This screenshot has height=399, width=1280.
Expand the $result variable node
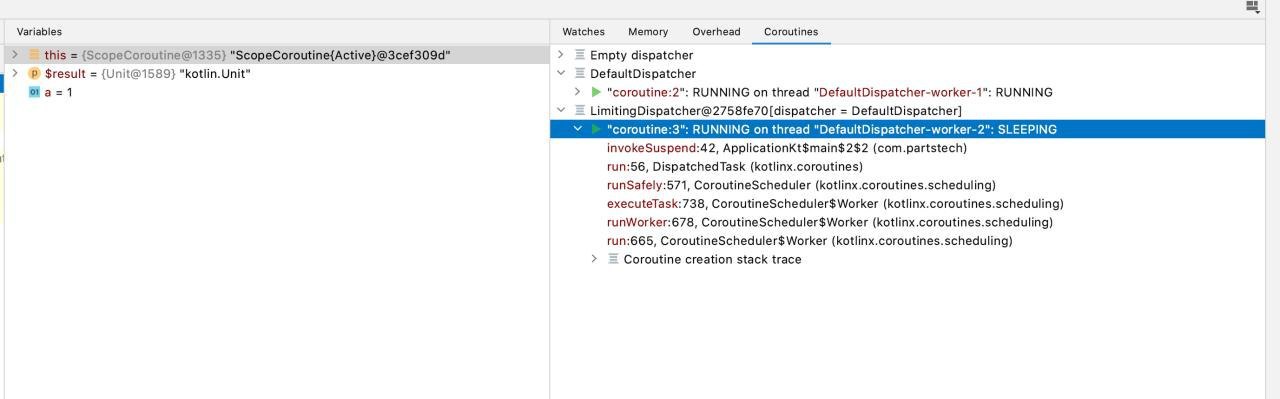click(x=14, y=74)
